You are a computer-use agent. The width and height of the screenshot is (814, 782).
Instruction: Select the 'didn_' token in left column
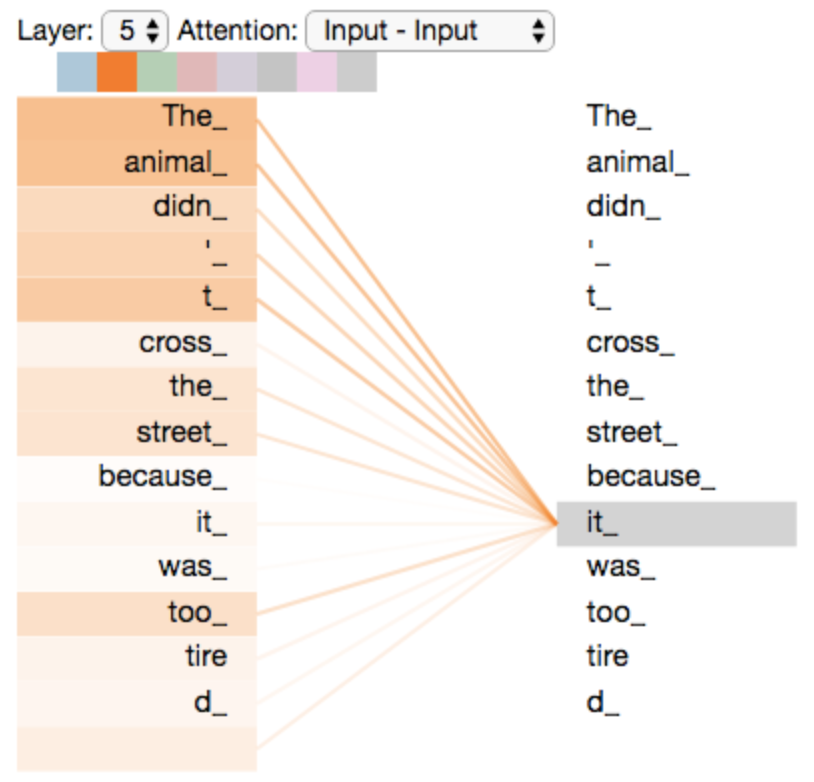[x=137, y=208]
